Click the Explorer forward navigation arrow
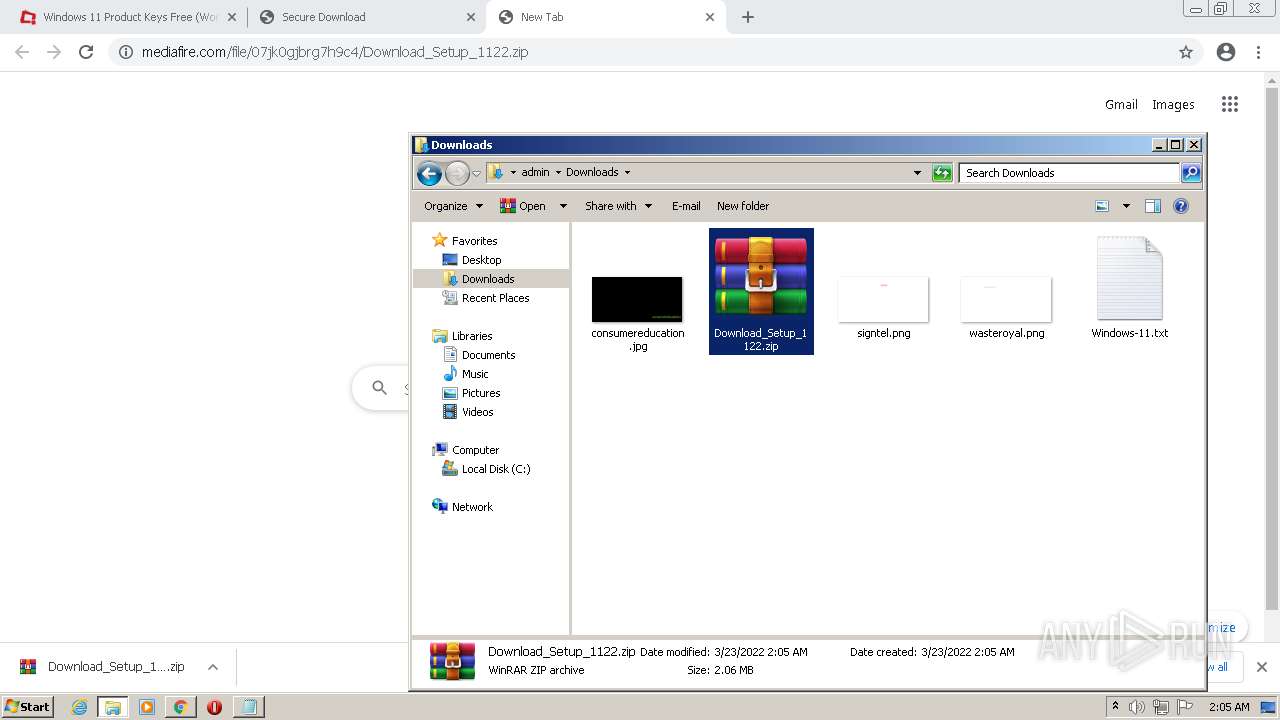The image size is (1280, 720). (457, 173)
